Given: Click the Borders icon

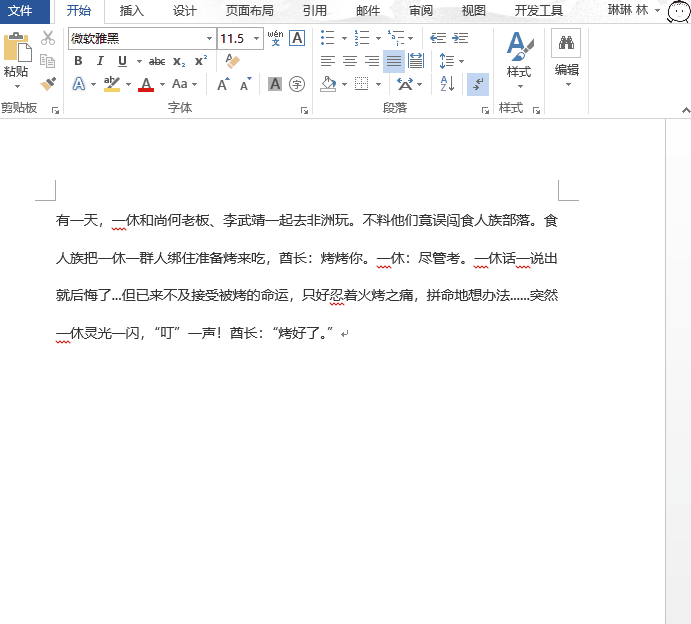Looking at the screenshot, I should click(x=362, y=84).
